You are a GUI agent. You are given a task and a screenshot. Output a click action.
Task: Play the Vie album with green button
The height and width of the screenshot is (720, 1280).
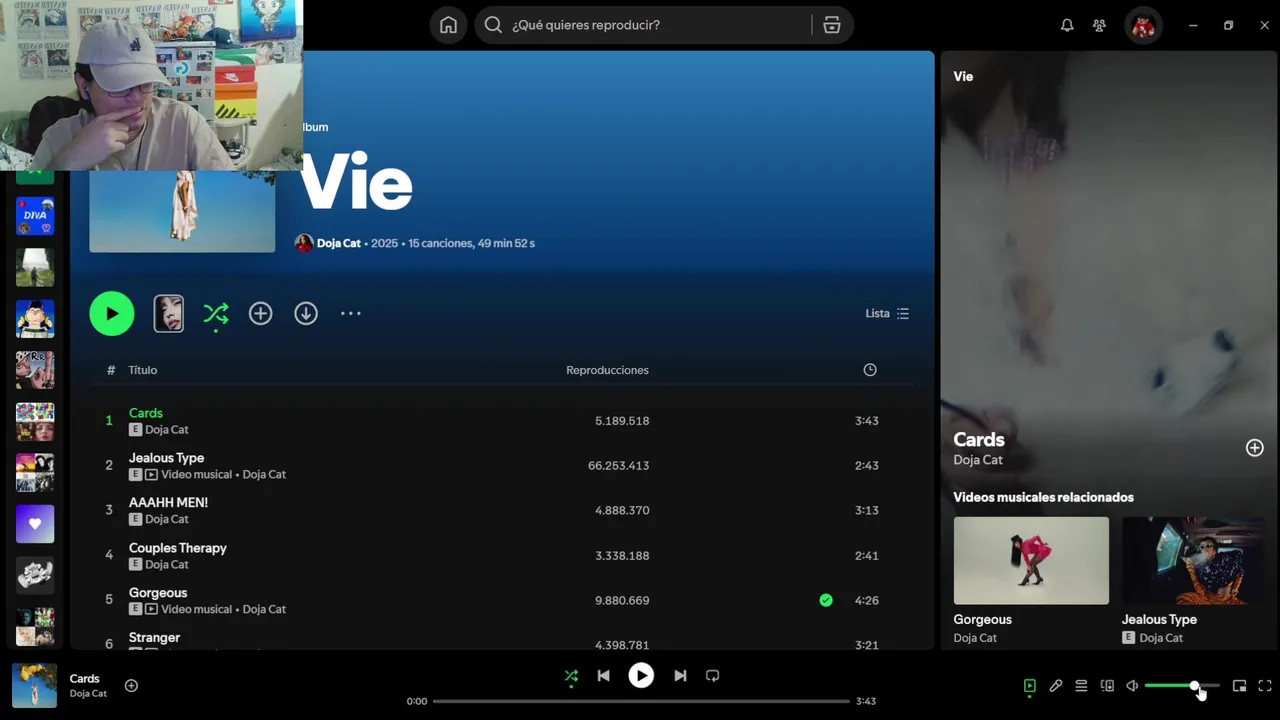point(112,313)
